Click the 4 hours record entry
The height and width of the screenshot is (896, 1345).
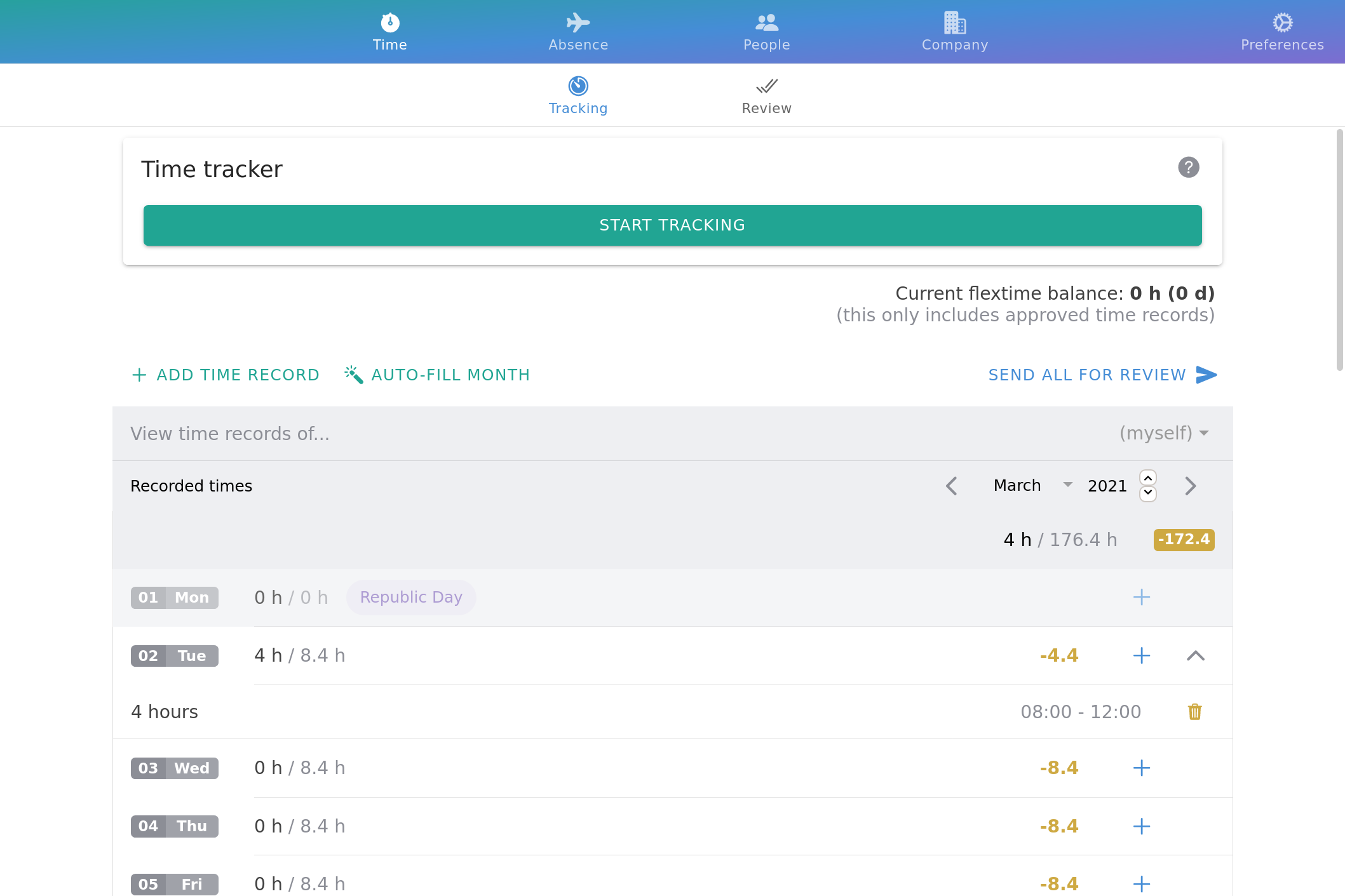pos(165,712)
